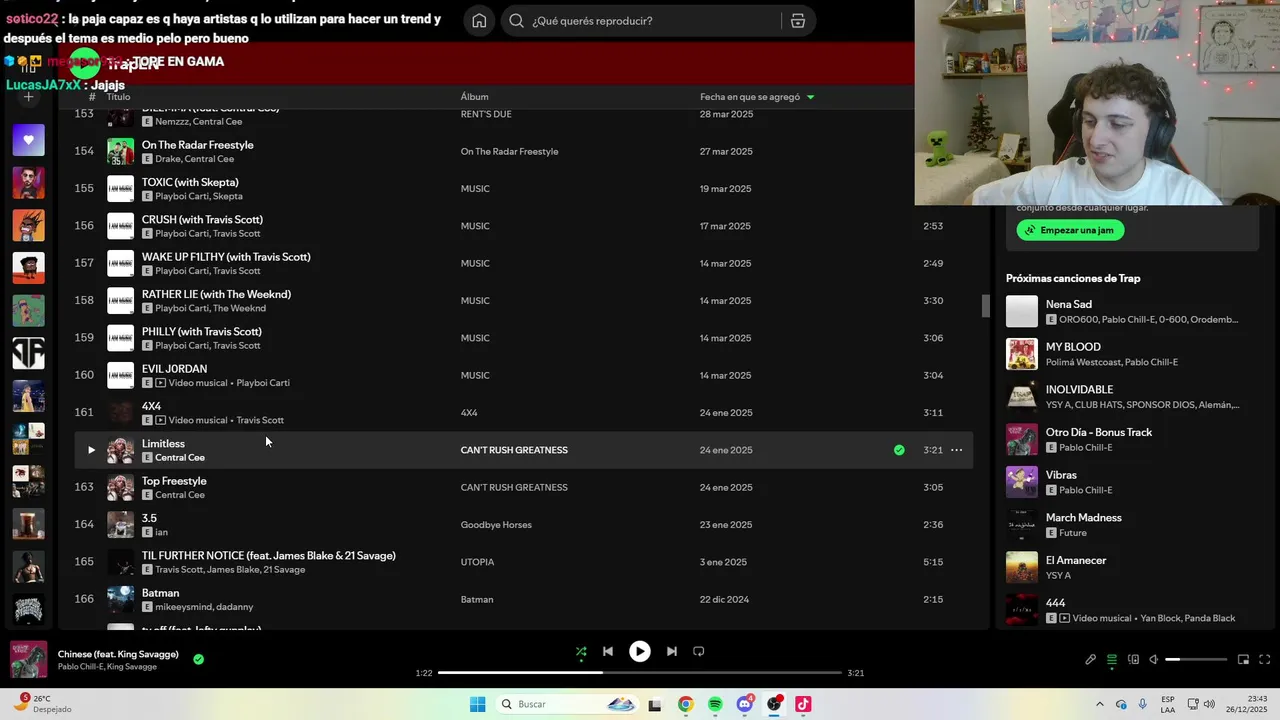Open more options dots on Limitless row
The image size is (1280, 720).
[956, 450]
